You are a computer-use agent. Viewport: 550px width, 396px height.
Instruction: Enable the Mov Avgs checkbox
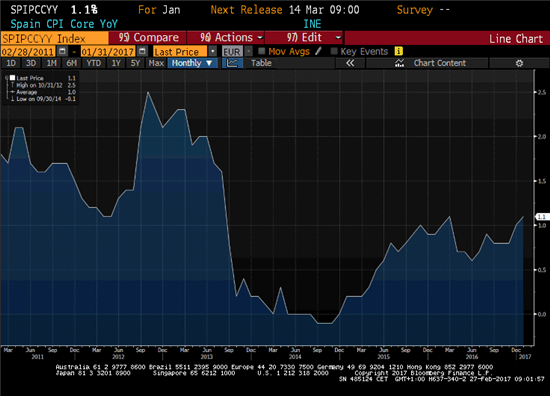pyautogui.click(x=262, y=51)
